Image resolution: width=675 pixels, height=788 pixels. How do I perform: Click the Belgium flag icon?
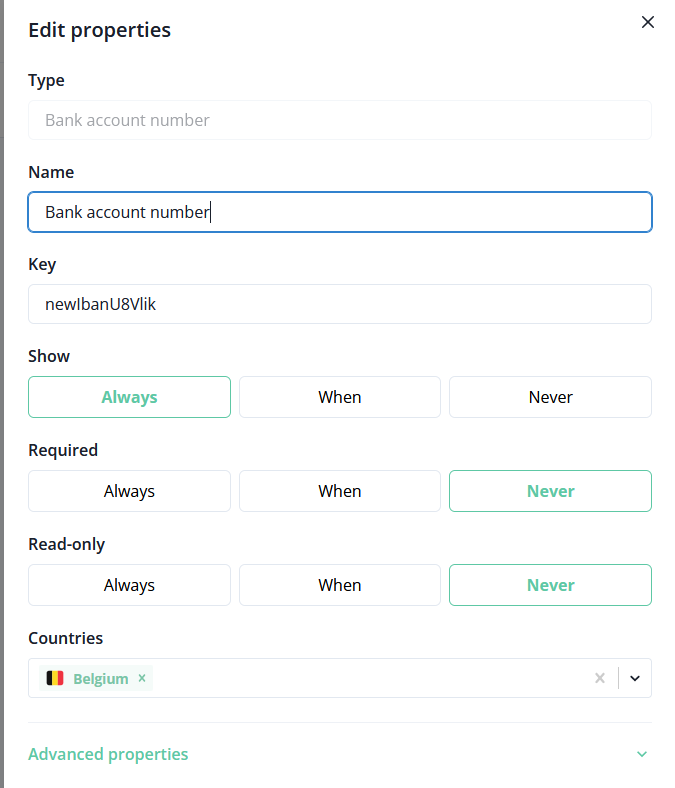(55, 678)
